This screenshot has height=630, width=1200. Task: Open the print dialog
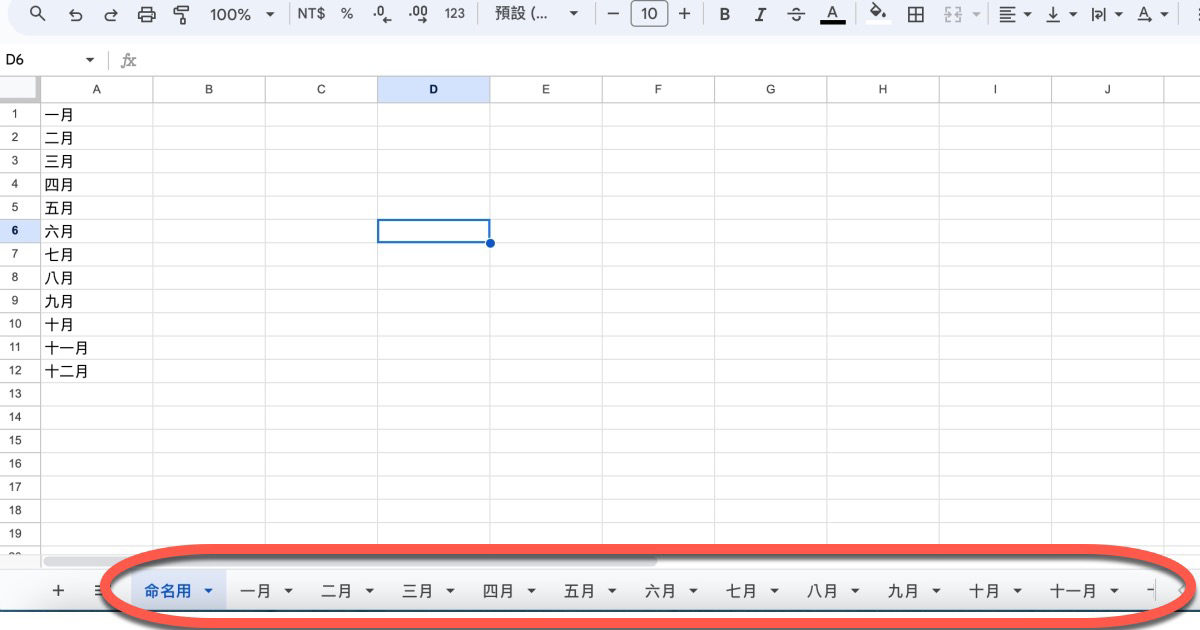click(145, 14)
